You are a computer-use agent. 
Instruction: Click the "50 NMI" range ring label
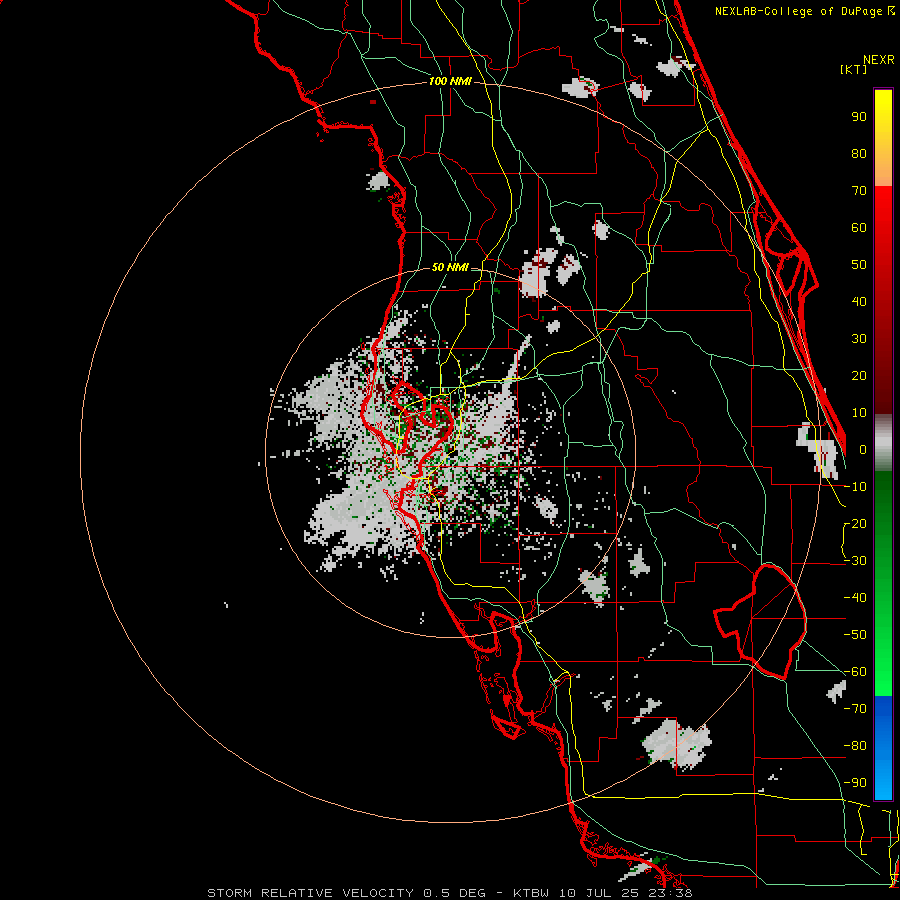[450, 267]
